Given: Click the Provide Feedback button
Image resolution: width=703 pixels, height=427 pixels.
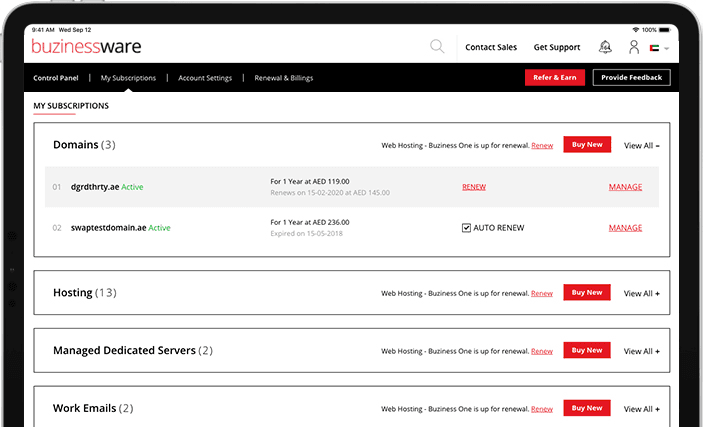Looking at the screenshot, I should [x=631, y=77].
